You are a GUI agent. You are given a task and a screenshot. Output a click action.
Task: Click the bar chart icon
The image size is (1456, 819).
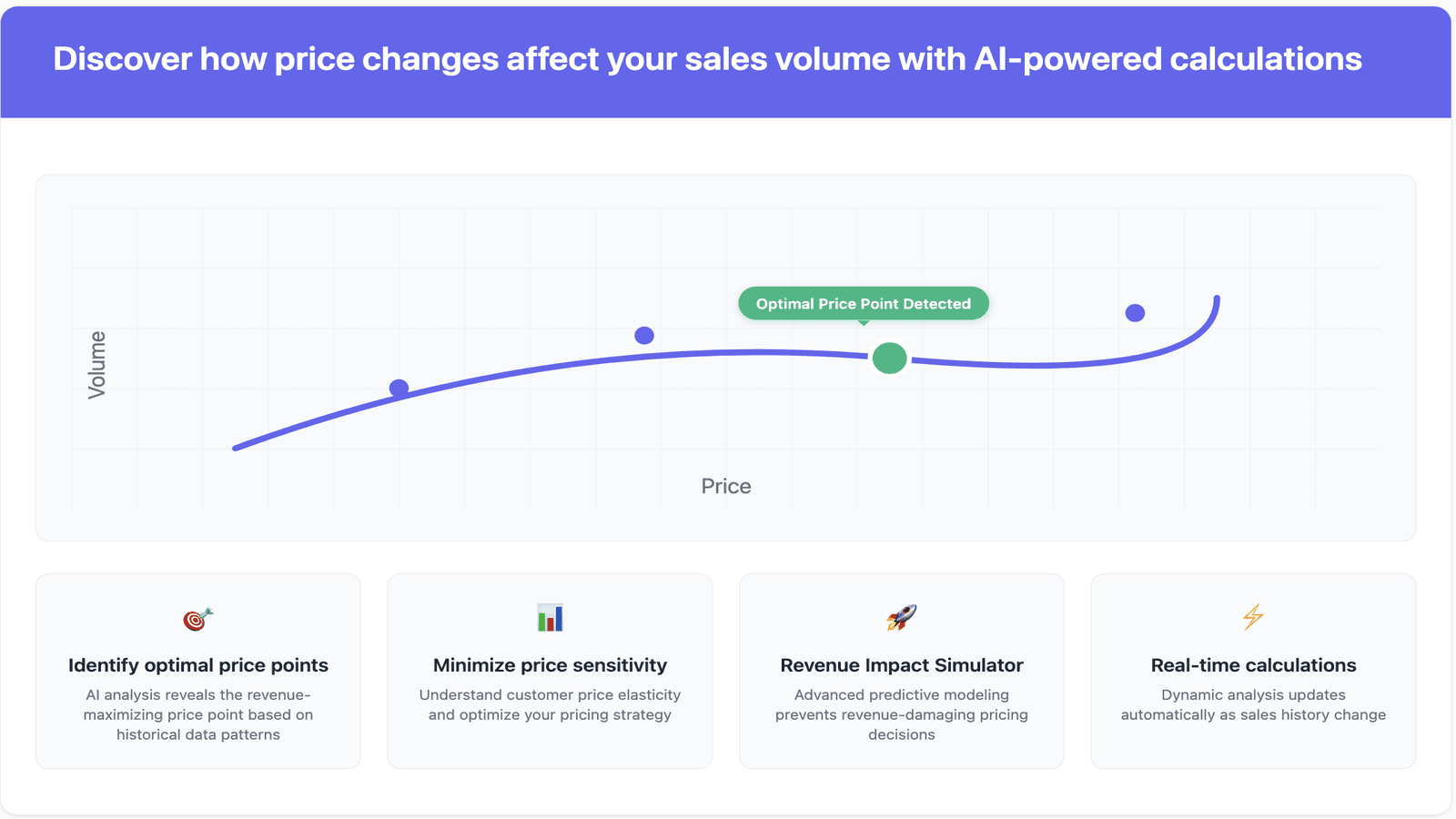(x=550, y=618)
